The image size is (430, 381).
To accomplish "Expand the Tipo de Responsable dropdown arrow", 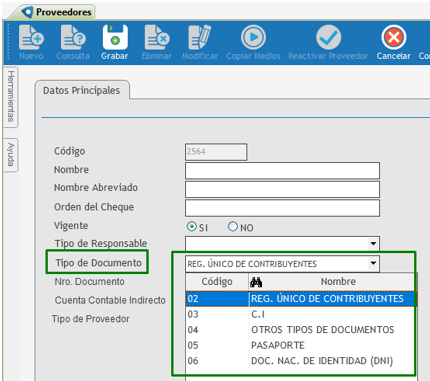I will pyautogui.click(x=373, y=244).
